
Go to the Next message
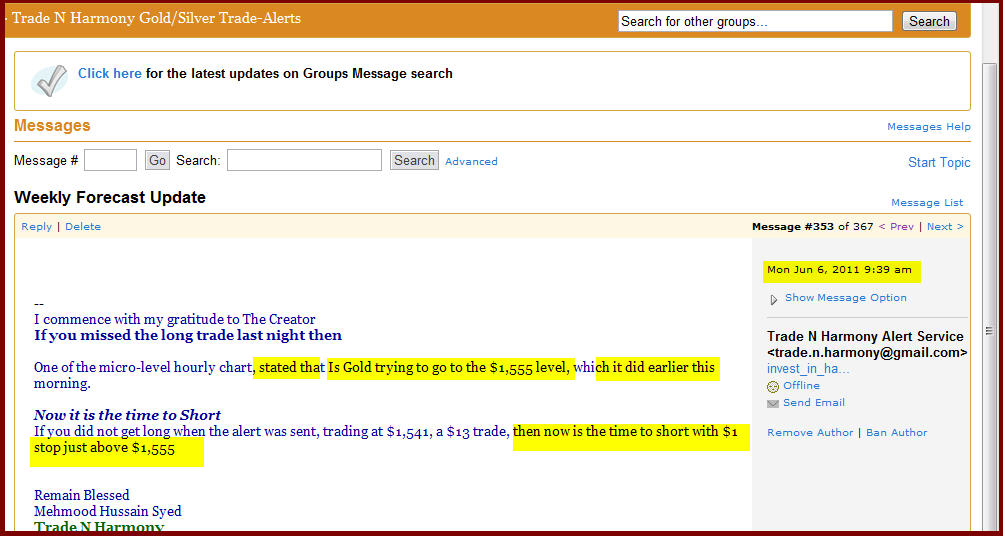click(x=945, y=226)
